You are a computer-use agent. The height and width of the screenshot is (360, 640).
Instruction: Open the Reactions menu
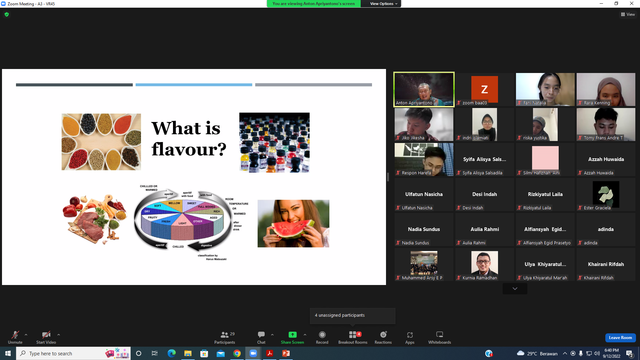pyautogui.click(x=383, y=337)
